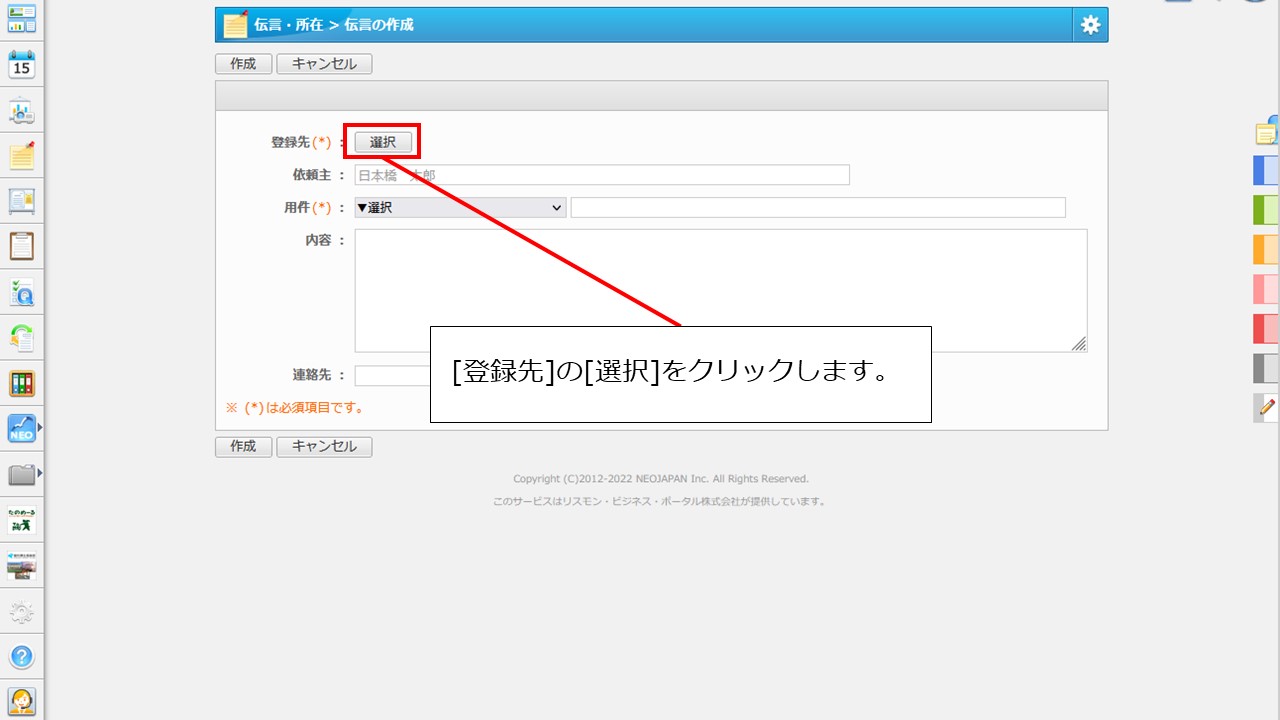Click the 選択 button next to 登録先

(383, 143)
